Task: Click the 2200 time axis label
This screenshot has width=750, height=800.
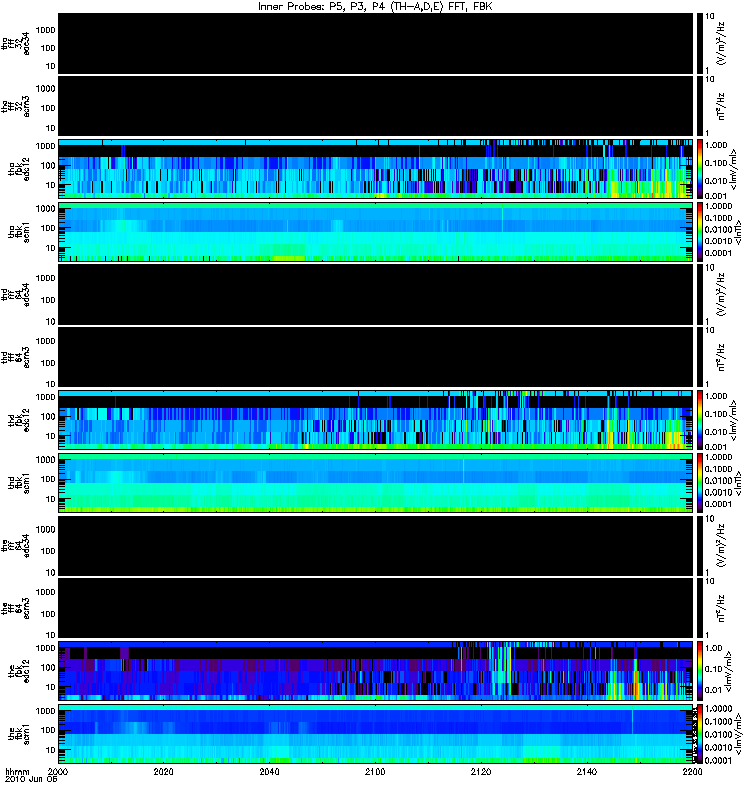Action: pyautogui.click(x=692, y=771)
